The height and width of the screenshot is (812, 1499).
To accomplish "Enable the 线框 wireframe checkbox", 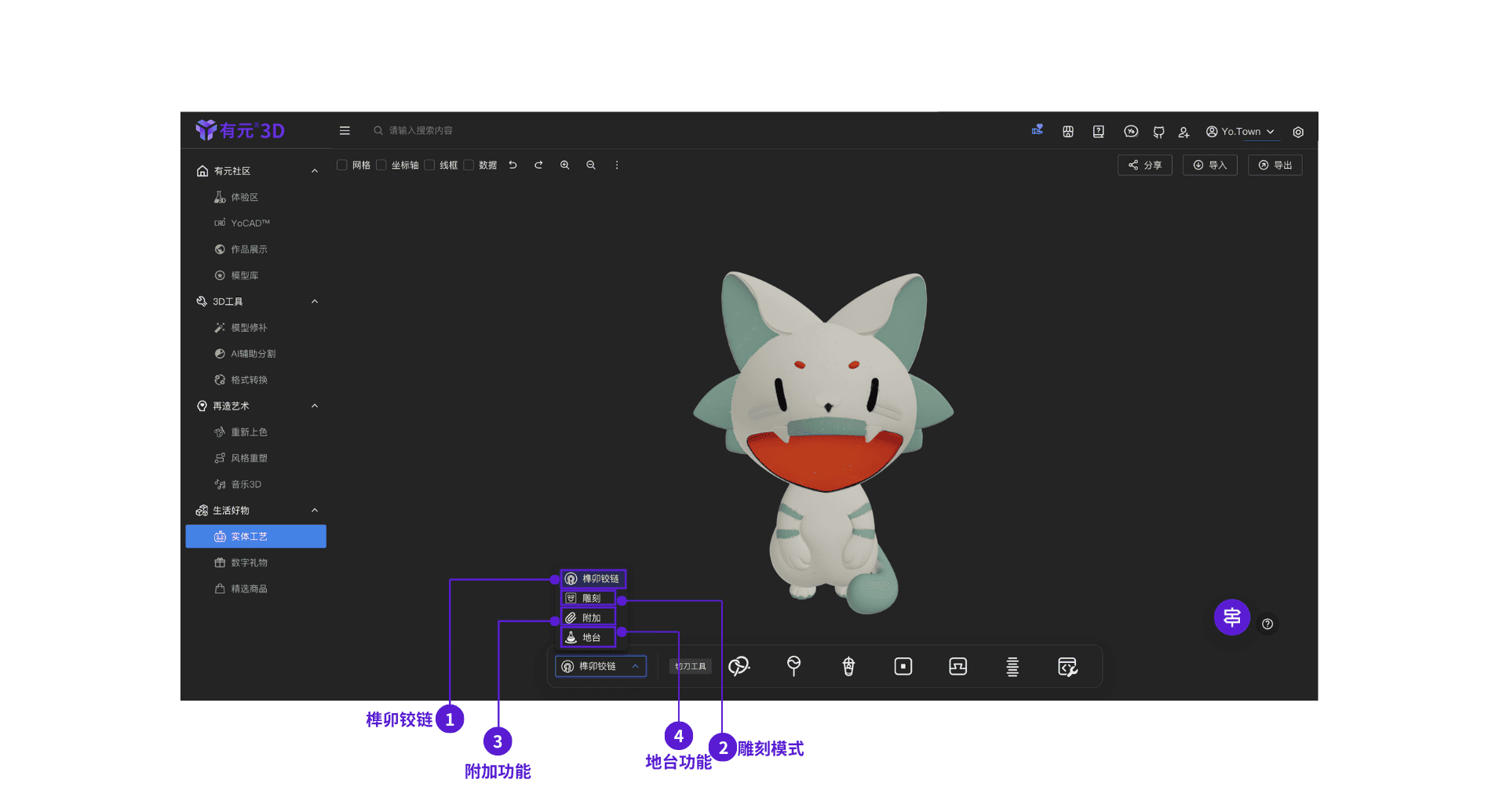I will coord(429,166).
